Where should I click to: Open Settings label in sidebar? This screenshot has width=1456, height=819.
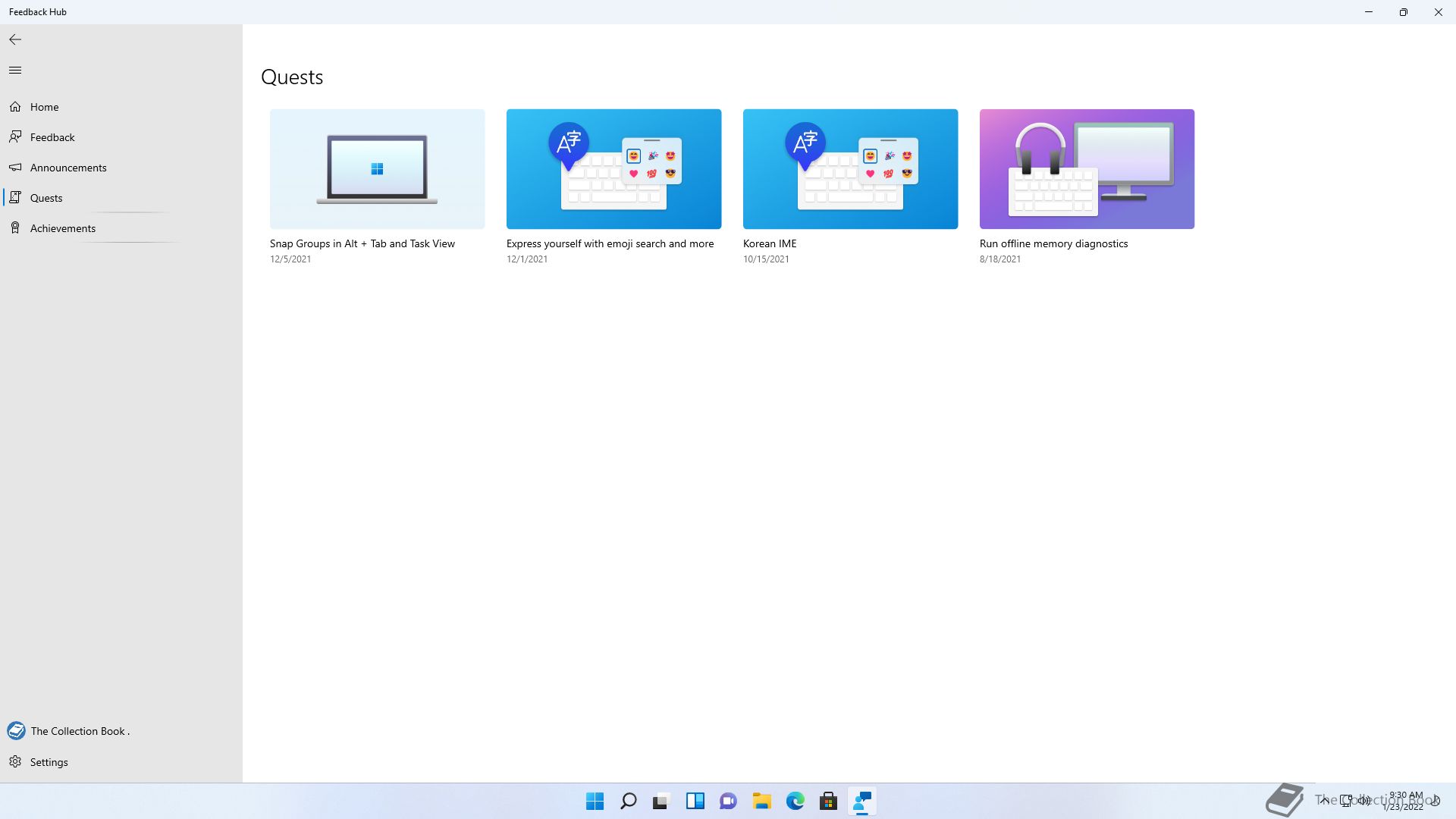point(49,762)
